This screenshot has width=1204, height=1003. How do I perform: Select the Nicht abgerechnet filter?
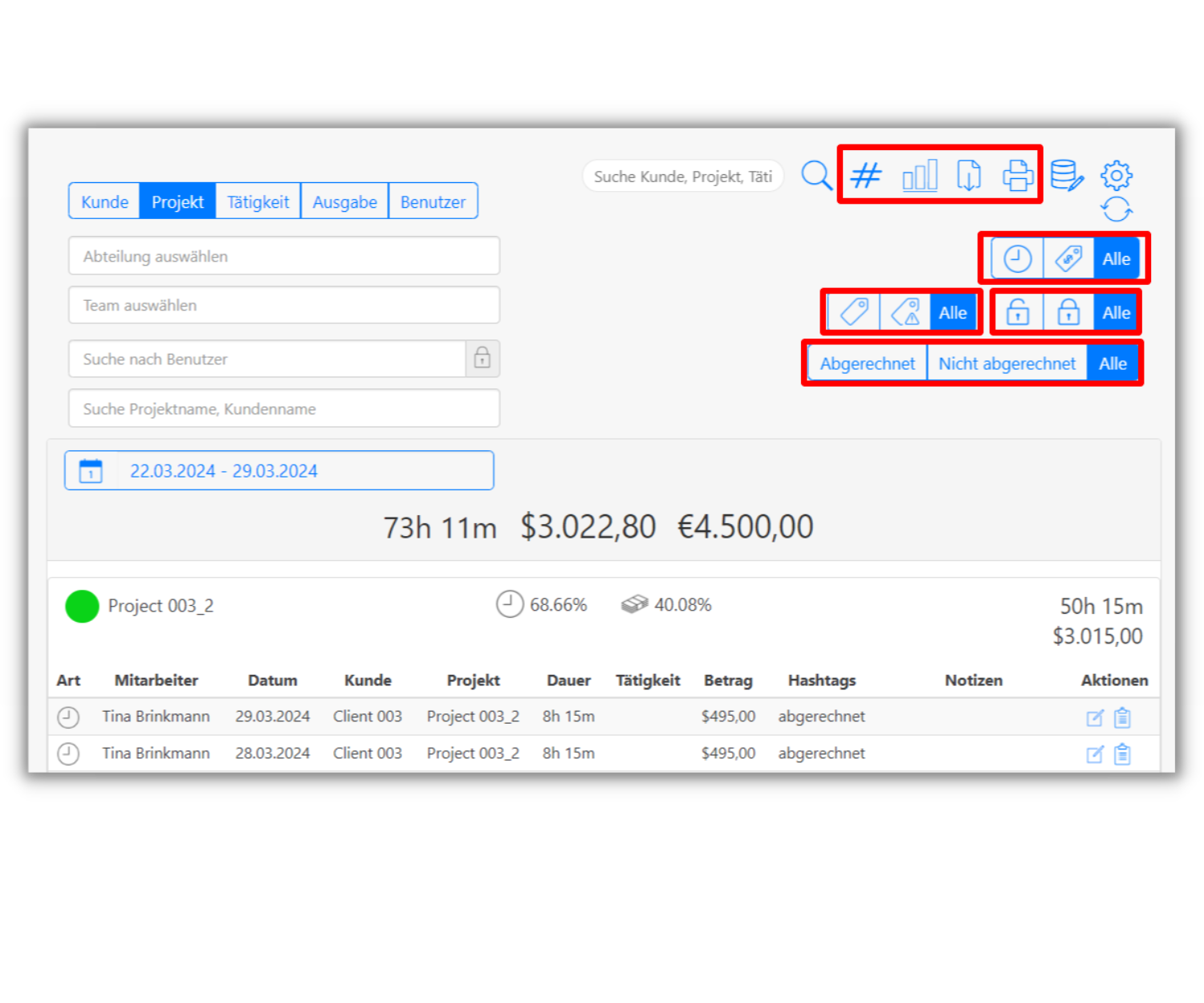coord(1007,363)
